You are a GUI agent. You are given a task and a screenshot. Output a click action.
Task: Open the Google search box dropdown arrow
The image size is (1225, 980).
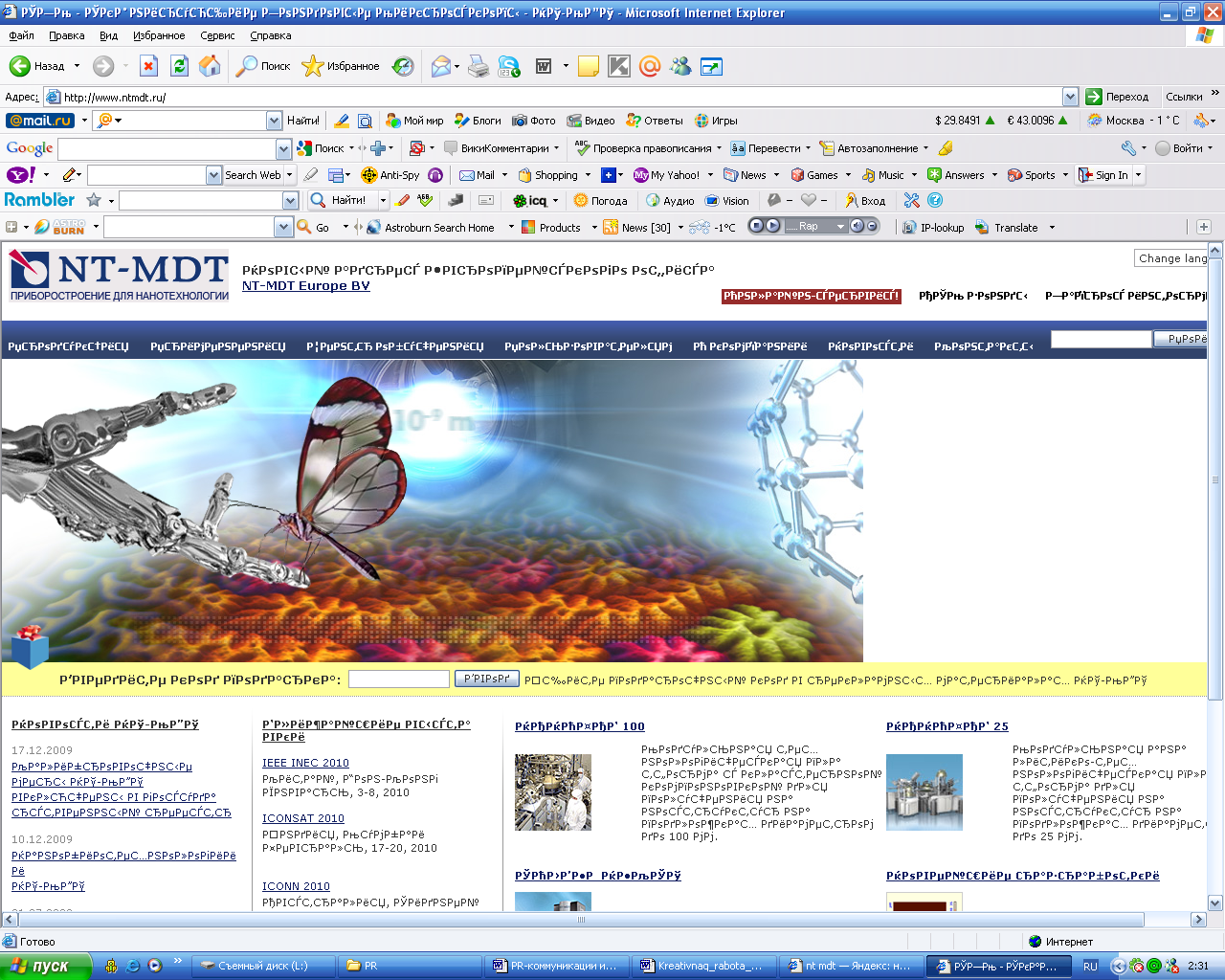tap(283, 148)
